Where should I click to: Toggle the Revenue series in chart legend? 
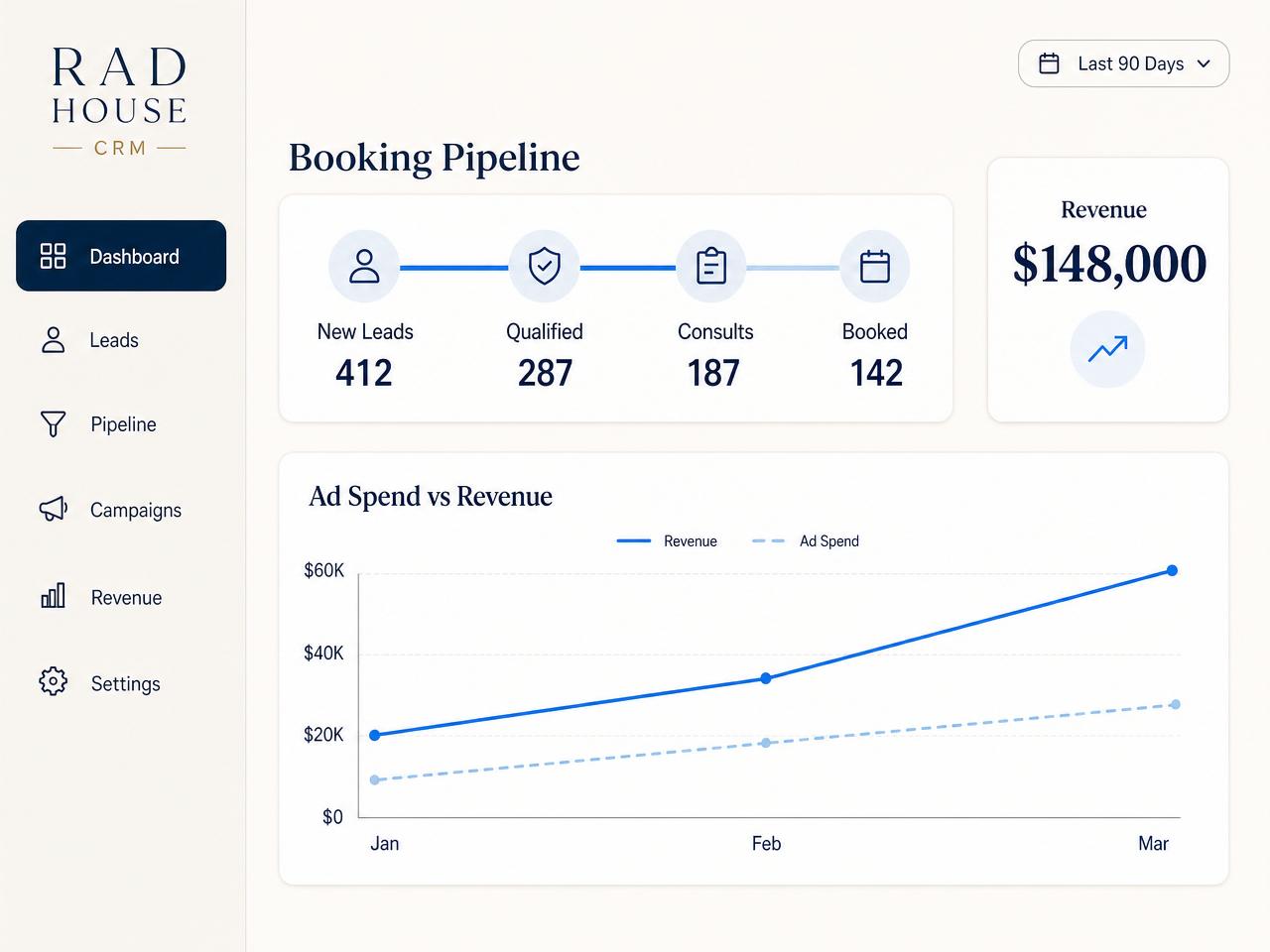click(667, 541)
